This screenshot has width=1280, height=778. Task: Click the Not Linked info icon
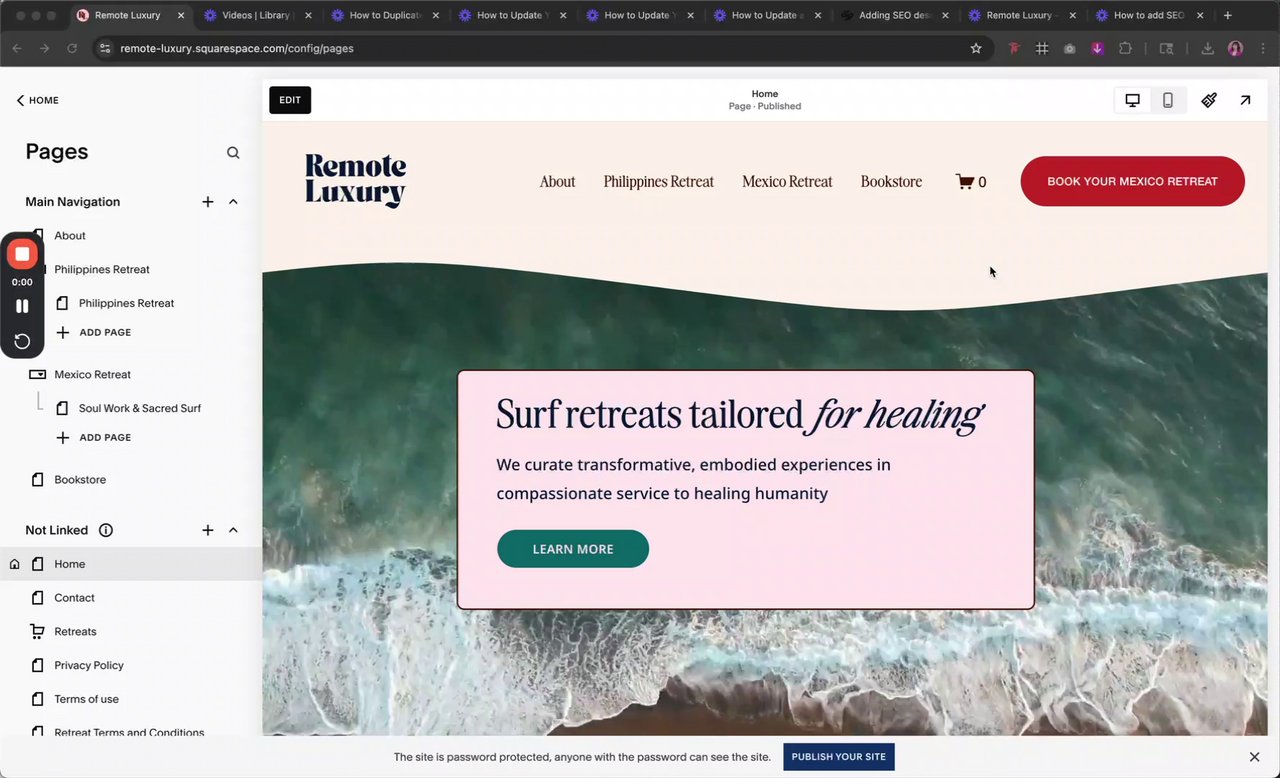point(106,530)
